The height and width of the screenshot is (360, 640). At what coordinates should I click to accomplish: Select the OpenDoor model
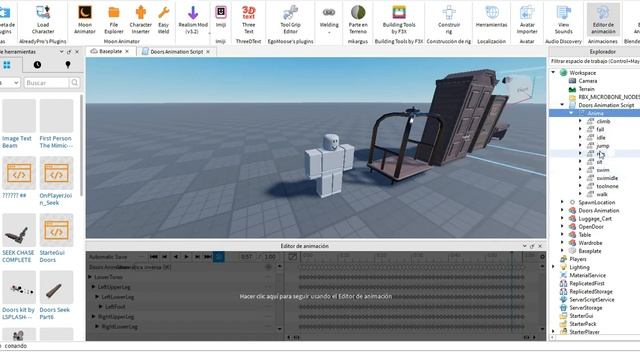[x=591, y=227]
